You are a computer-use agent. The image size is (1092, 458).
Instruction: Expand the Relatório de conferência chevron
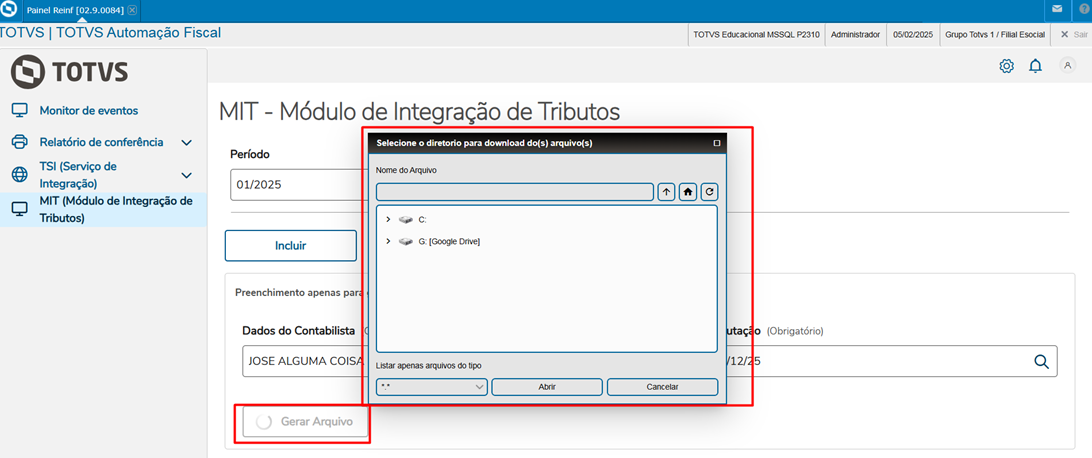coord(187,143)
